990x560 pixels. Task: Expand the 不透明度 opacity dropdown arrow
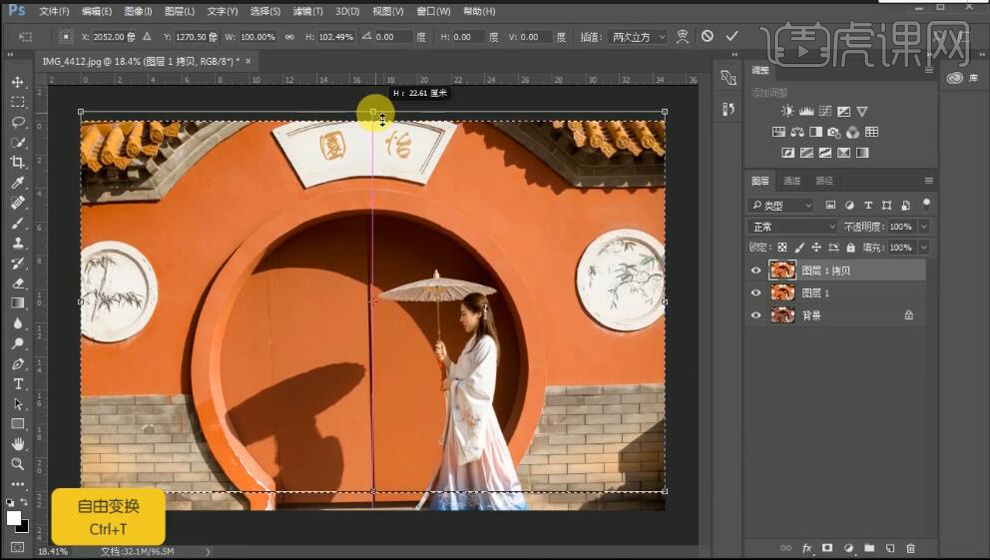pyautogui.click(x=923, y=227)
